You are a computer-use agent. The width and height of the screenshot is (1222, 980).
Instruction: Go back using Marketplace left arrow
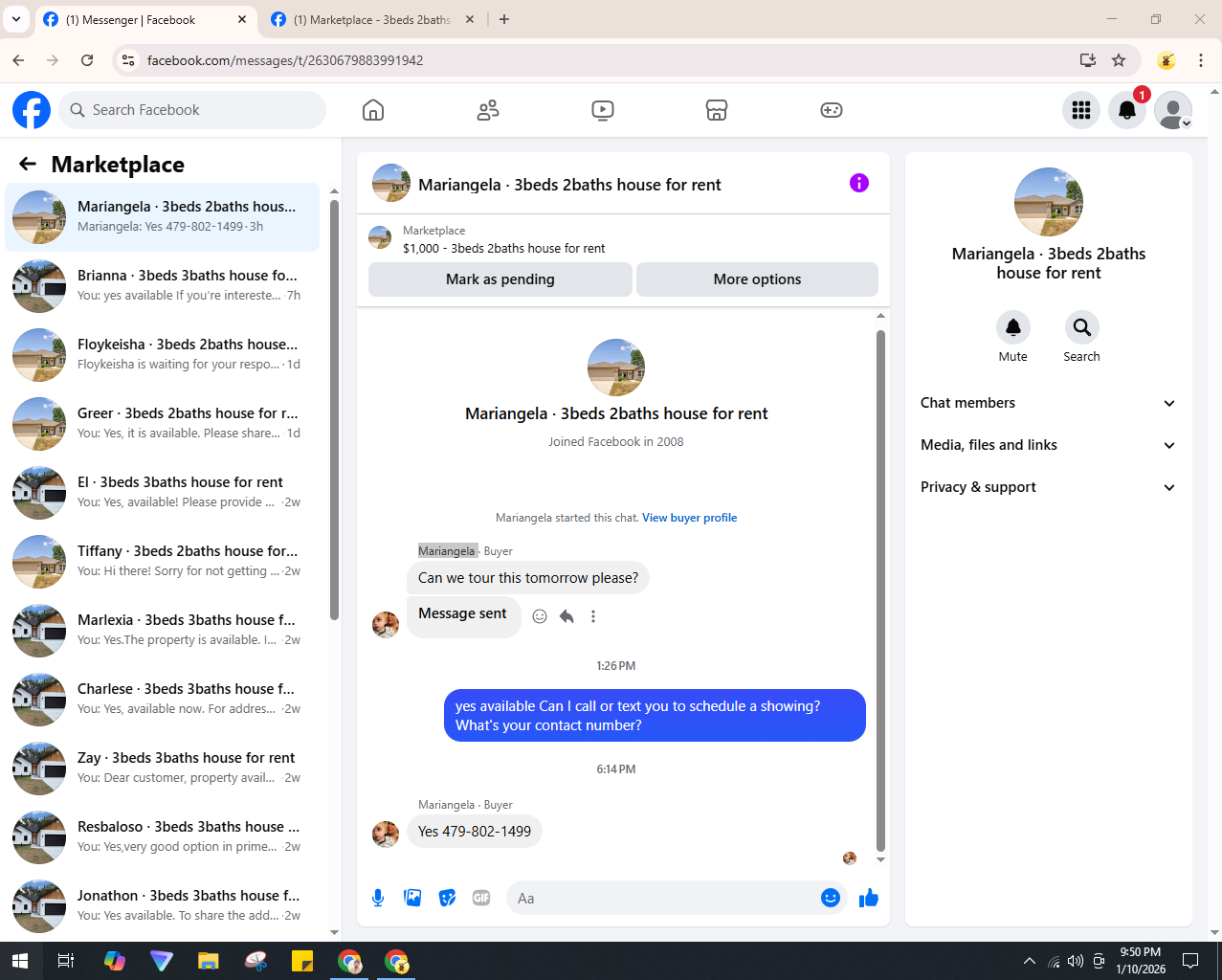click(x=28, y=165)
